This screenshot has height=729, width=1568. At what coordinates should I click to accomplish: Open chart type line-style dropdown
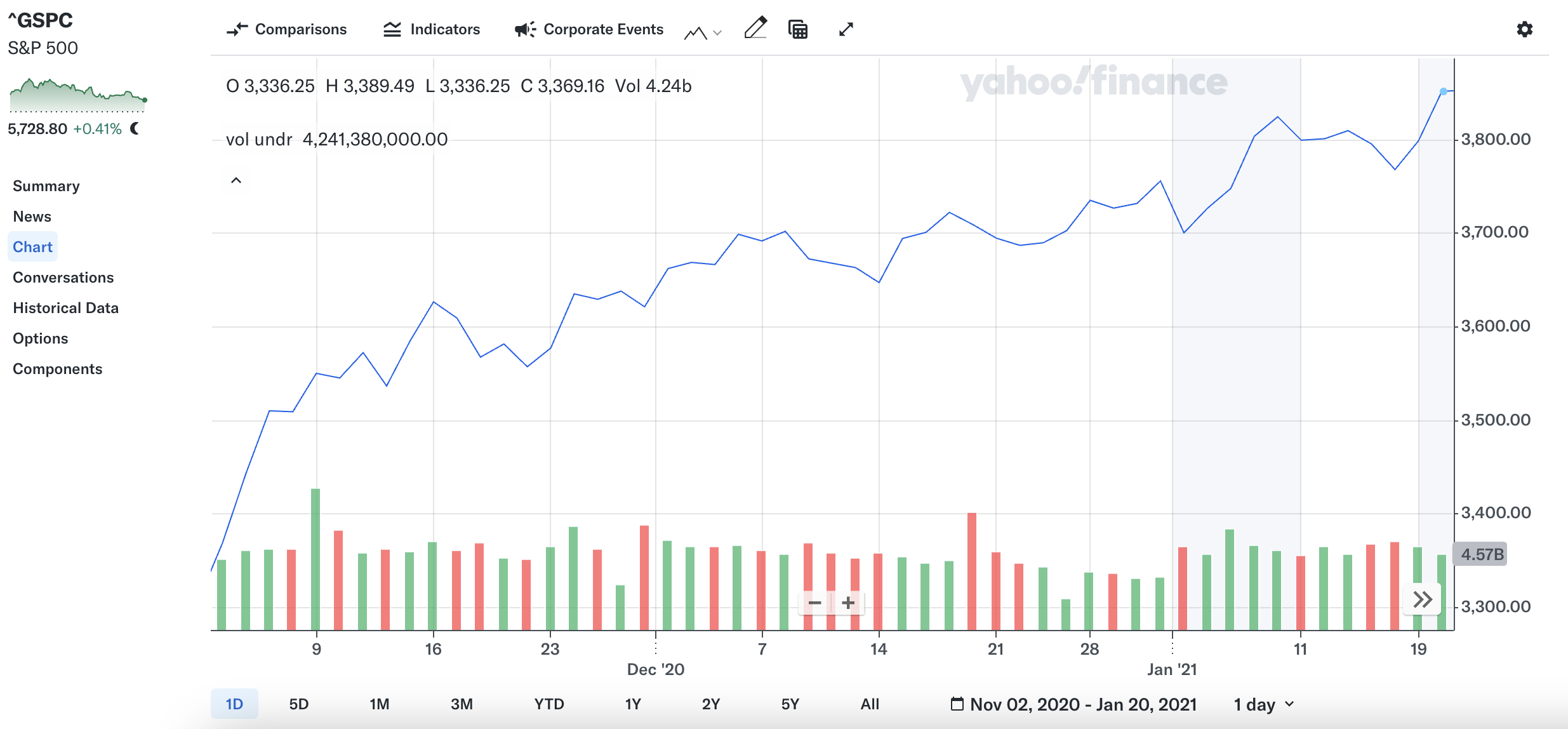[703, 32]
